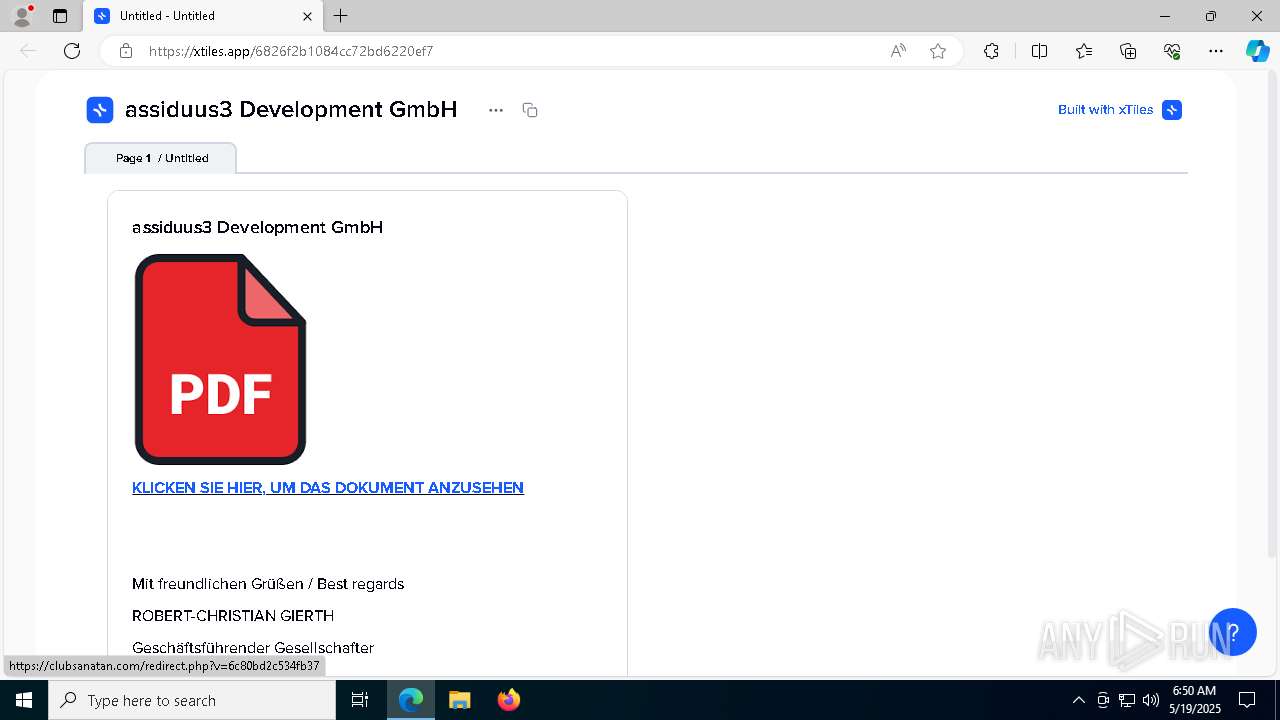Click the xTiles badge icon top right

click(x=1172, y=110)
